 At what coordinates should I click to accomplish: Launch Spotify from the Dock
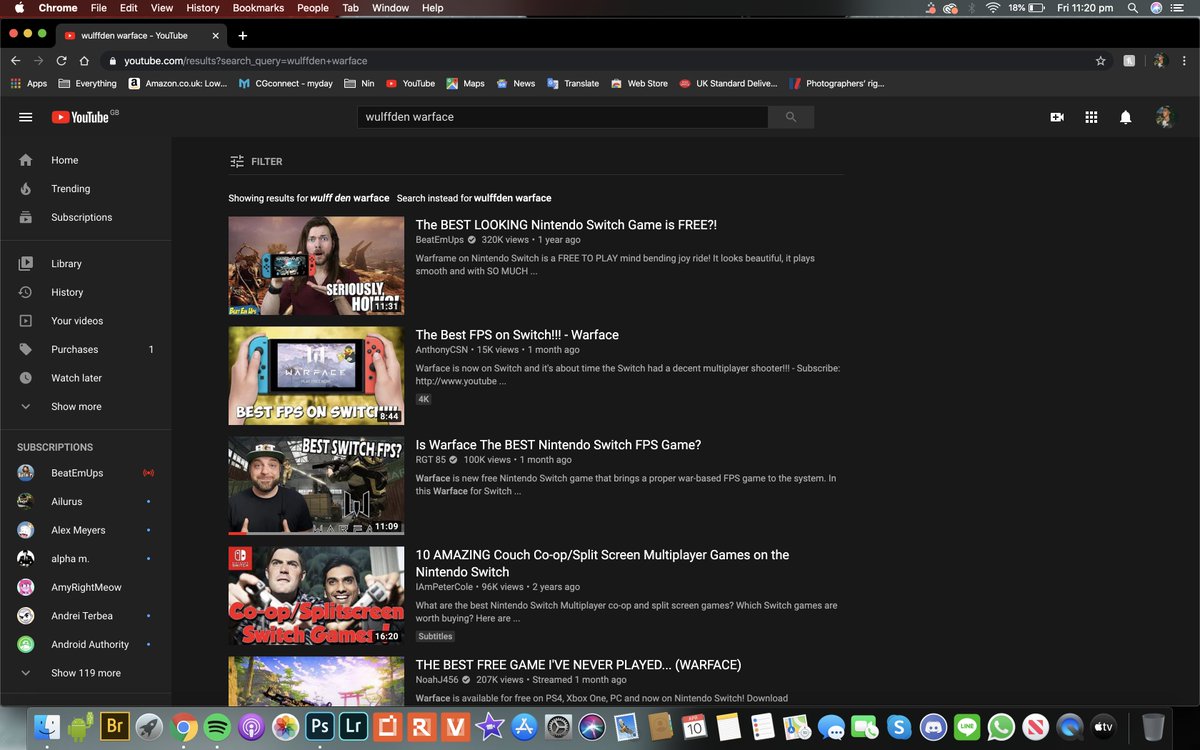tap(217, 727)
